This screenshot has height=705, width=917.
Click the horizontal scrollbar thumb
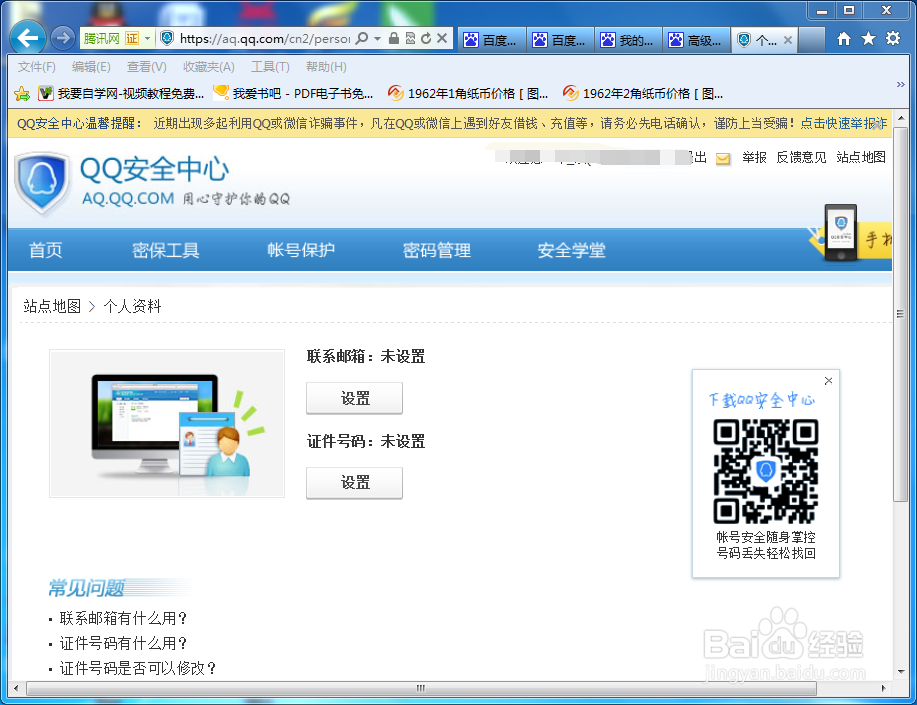[x=421, y=689]
